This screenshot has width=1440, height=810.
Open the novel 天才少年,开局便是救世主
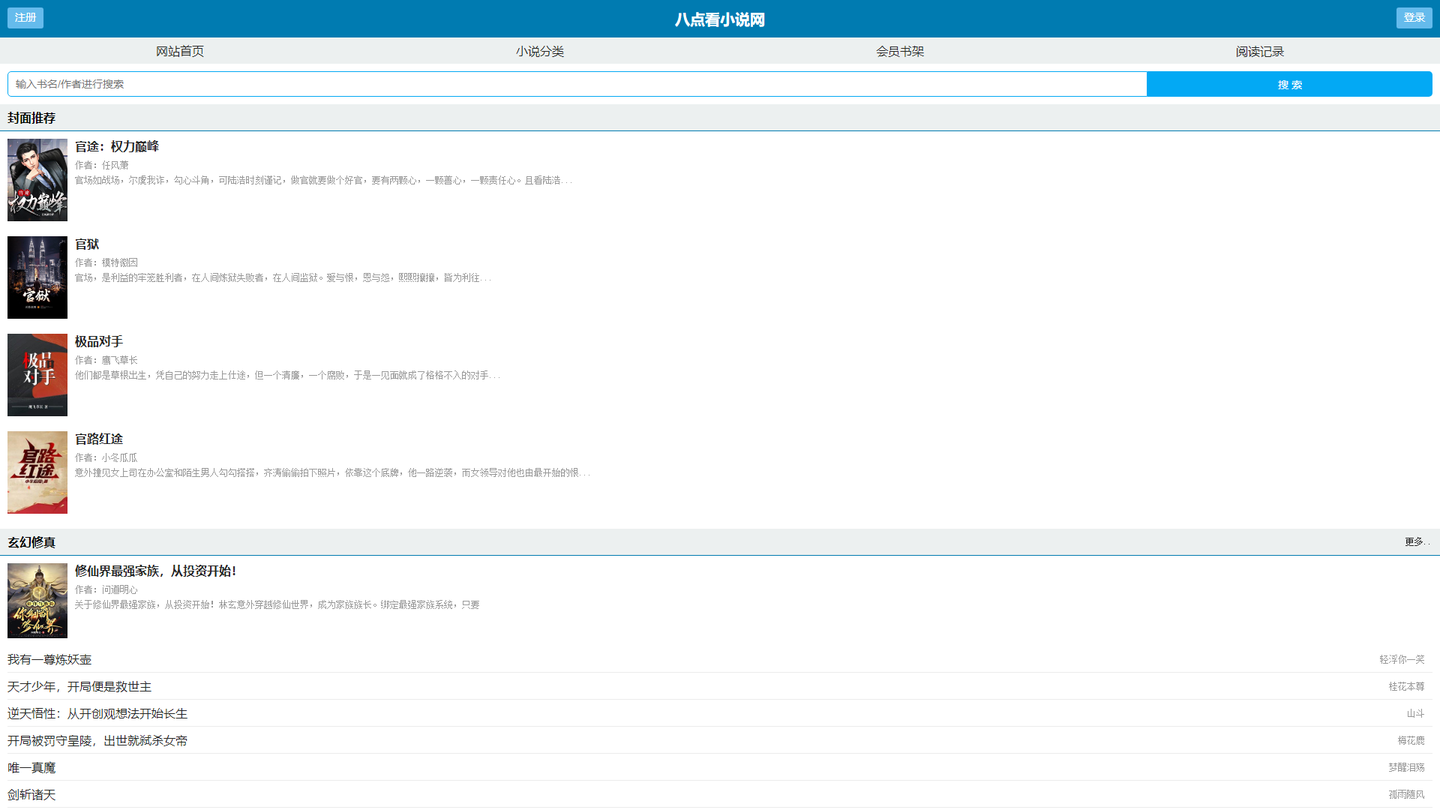[80, 686]
